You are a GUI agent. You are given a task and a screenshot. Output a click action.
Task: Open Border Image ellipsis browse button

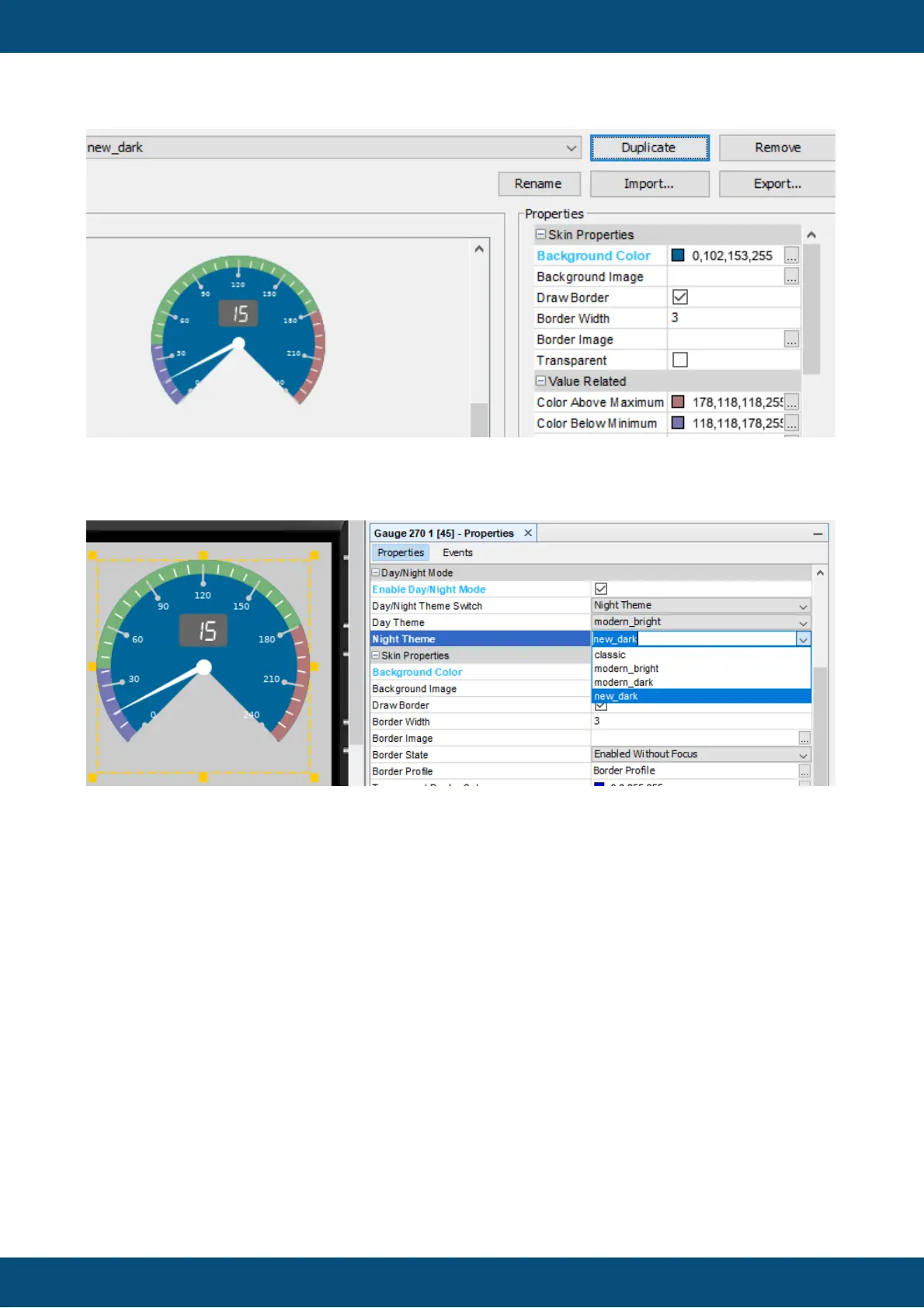point(791,339)
